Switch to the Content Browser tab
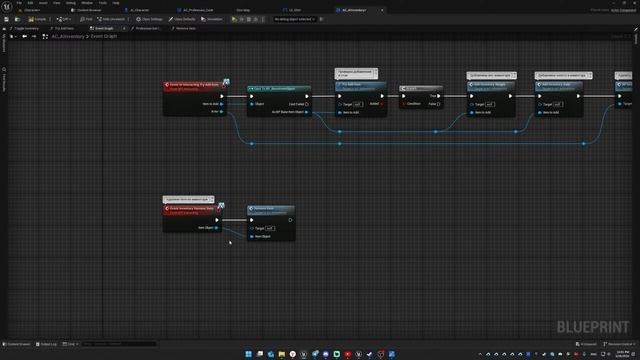640x360 pixels. point(87,10)
